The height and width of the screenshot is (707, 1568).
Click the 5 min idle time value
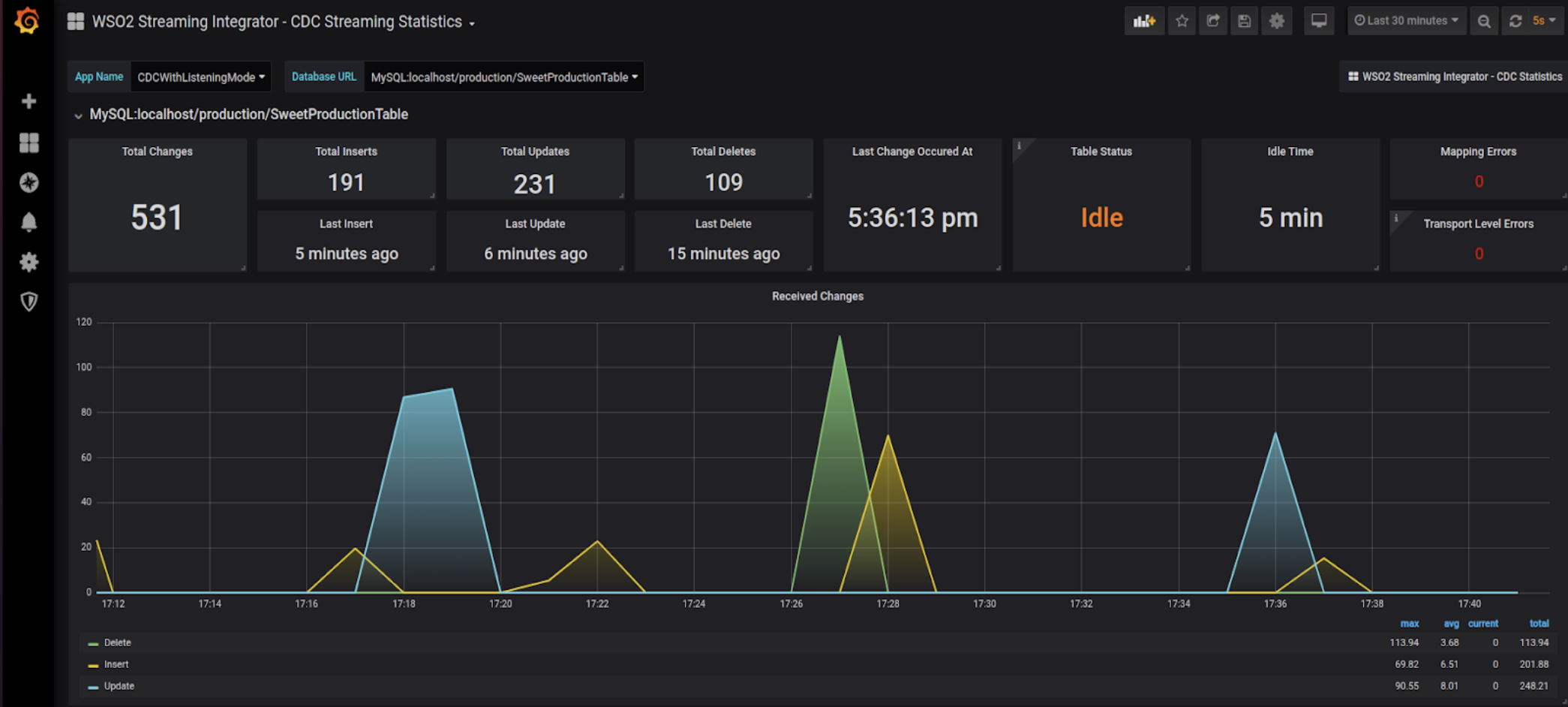1291,218
